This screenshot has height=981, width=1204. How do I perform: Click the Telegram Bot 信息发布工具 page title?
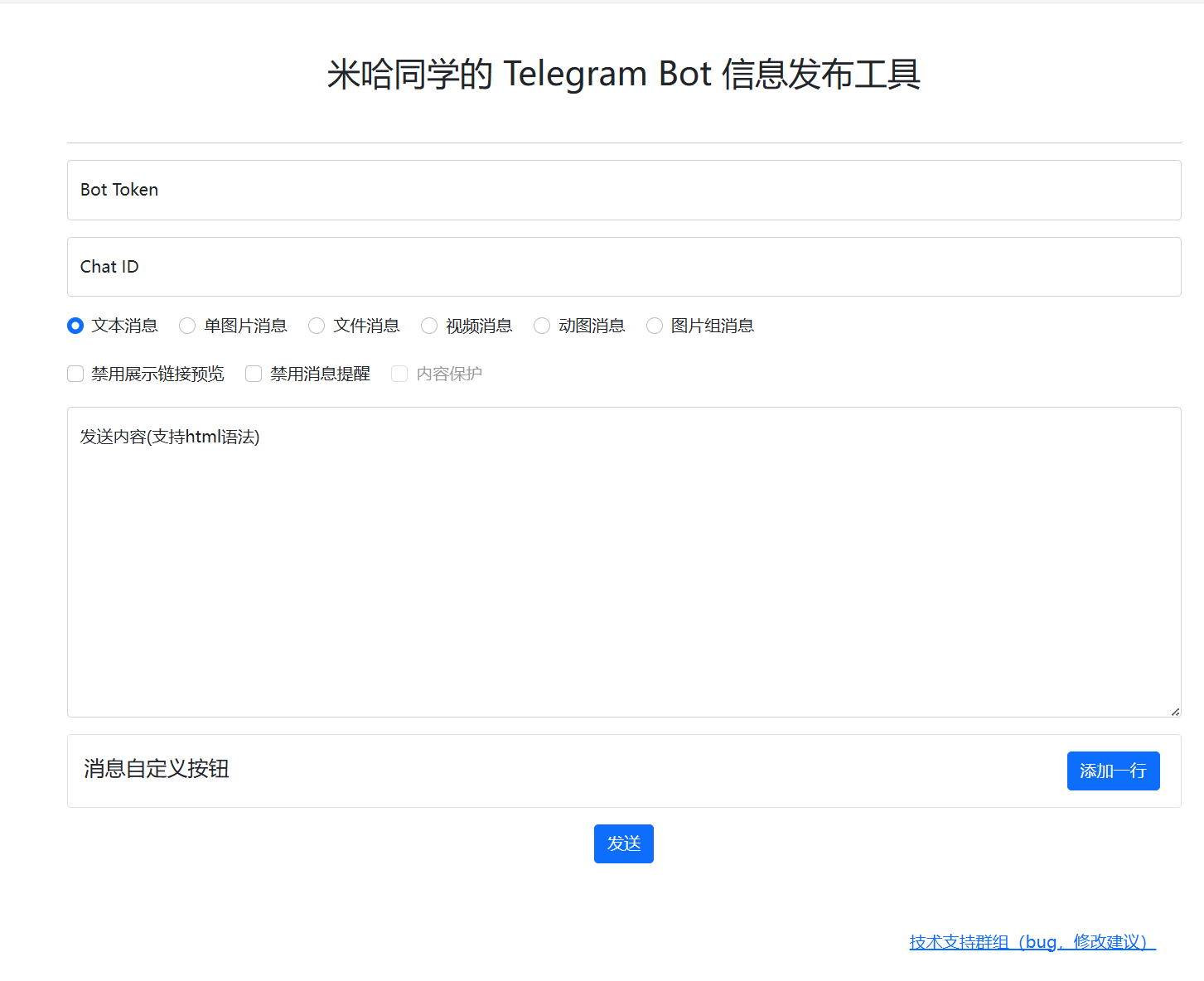(623, 74)
